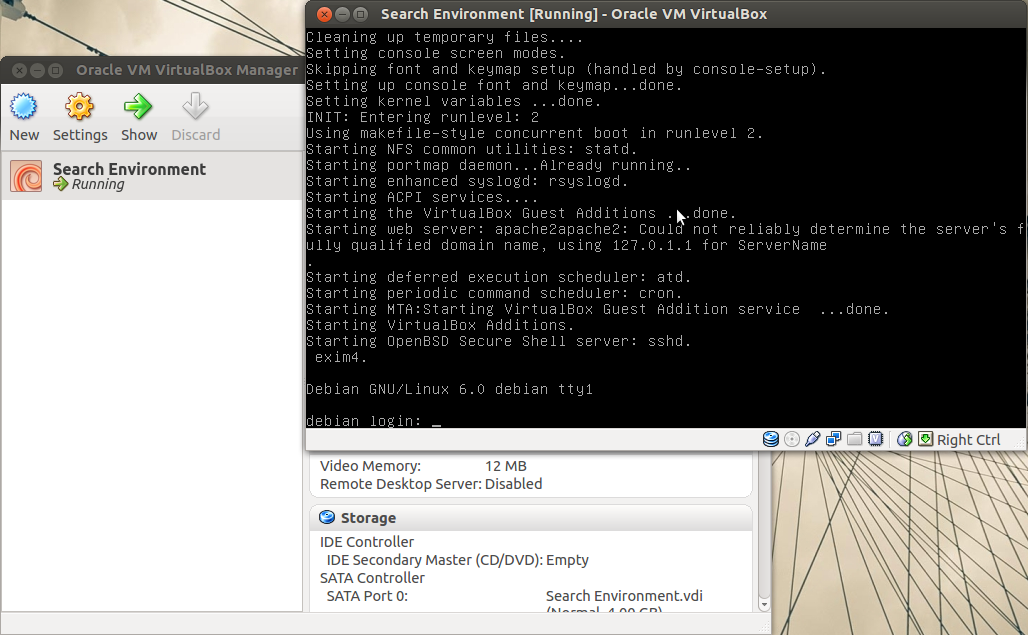
Task: Click details panel scrollbar down arrow
Action: [x=764, y=604]
